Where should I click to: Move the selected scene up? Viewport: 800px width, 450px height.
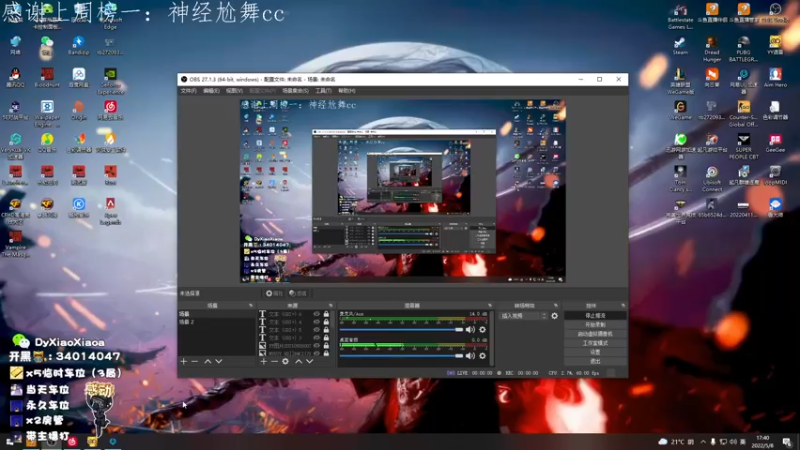[x=208, y=361]
